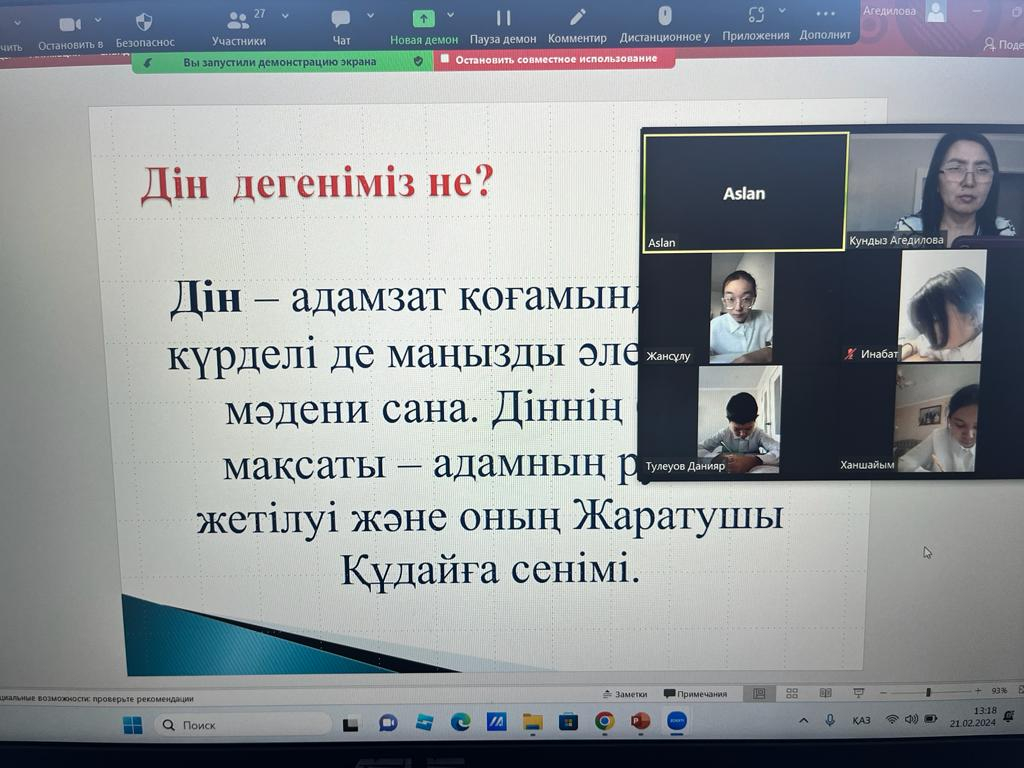
Task: Open the Zoom Chat panel
Action: tap(341, 19)
